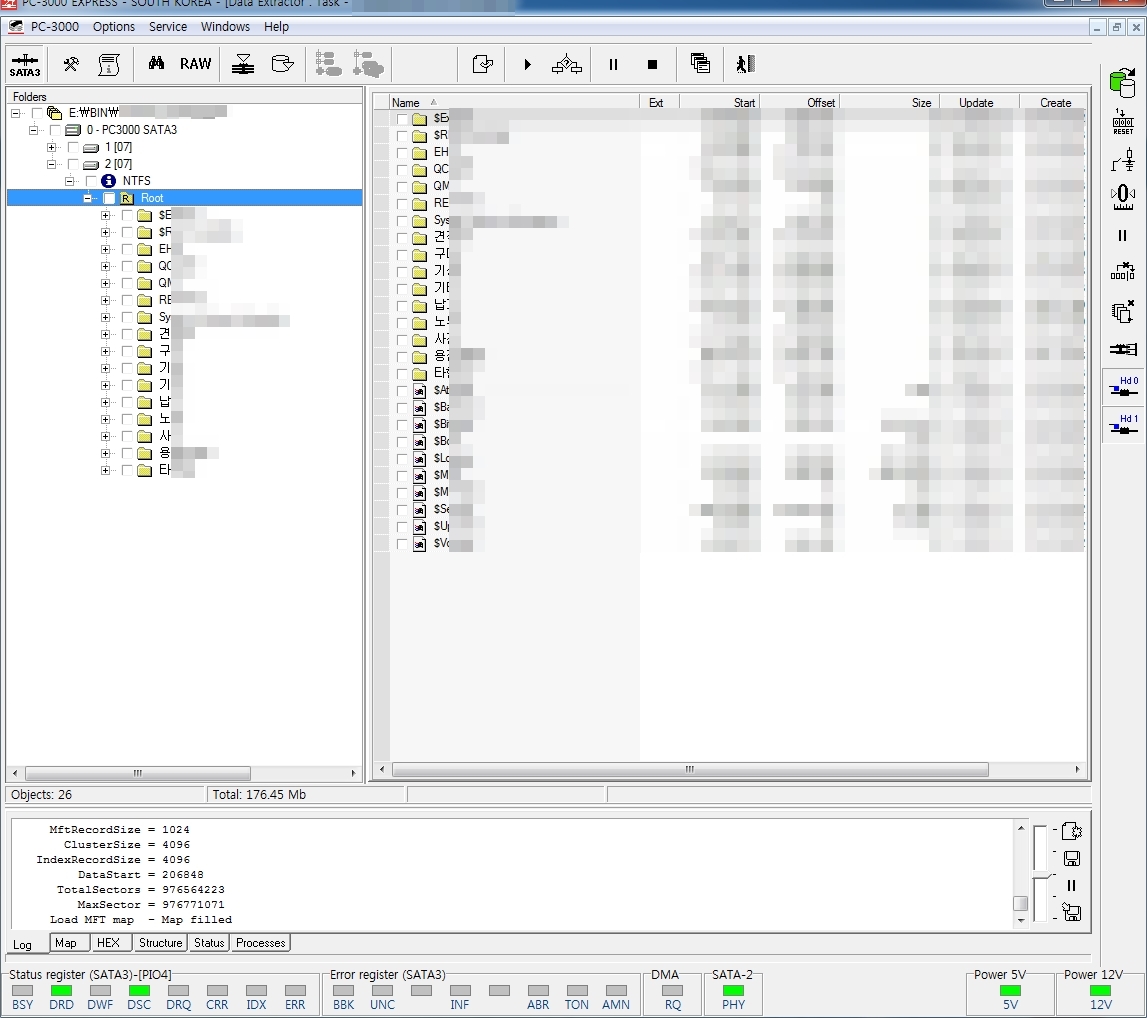Expand the EH folder in the tree
Viewport: 1147px width, 1018px height.
105,249
